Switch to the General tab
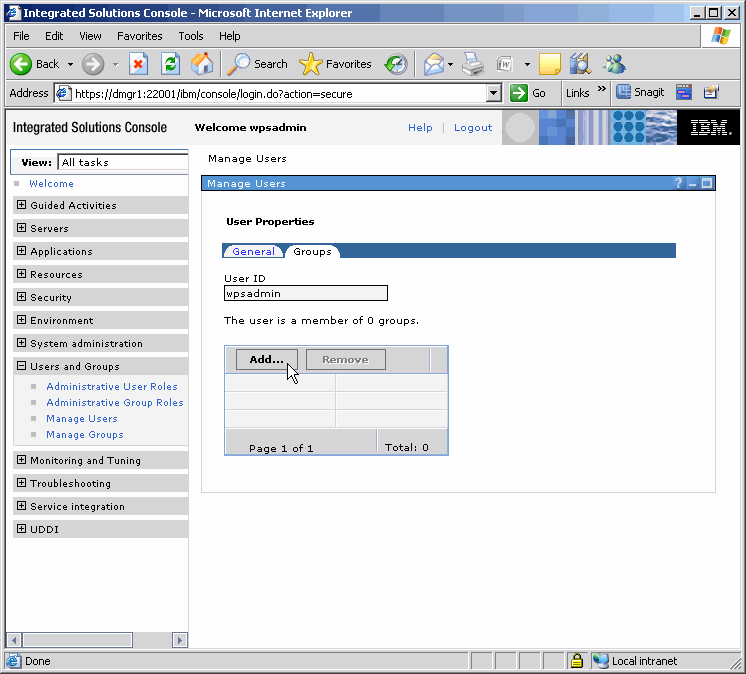 click(x=253, y=251)
